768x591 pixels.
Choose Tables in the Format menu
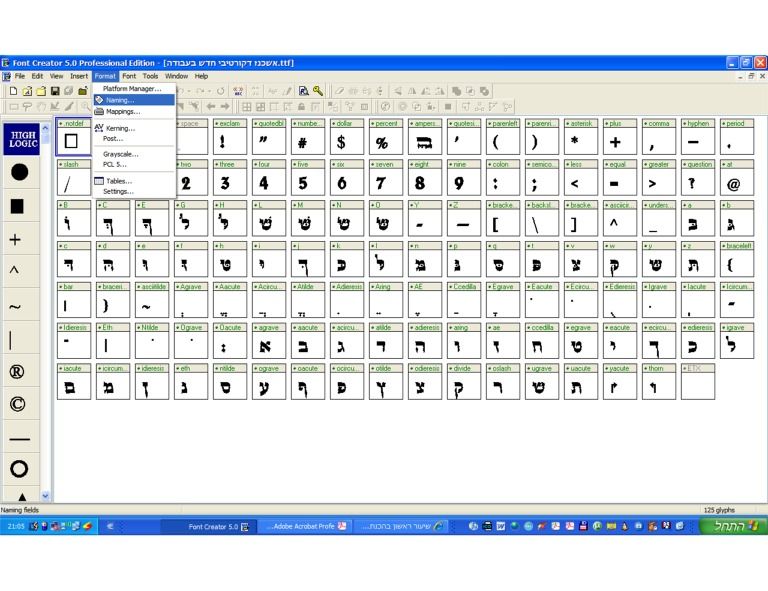[x=134, y=181]
